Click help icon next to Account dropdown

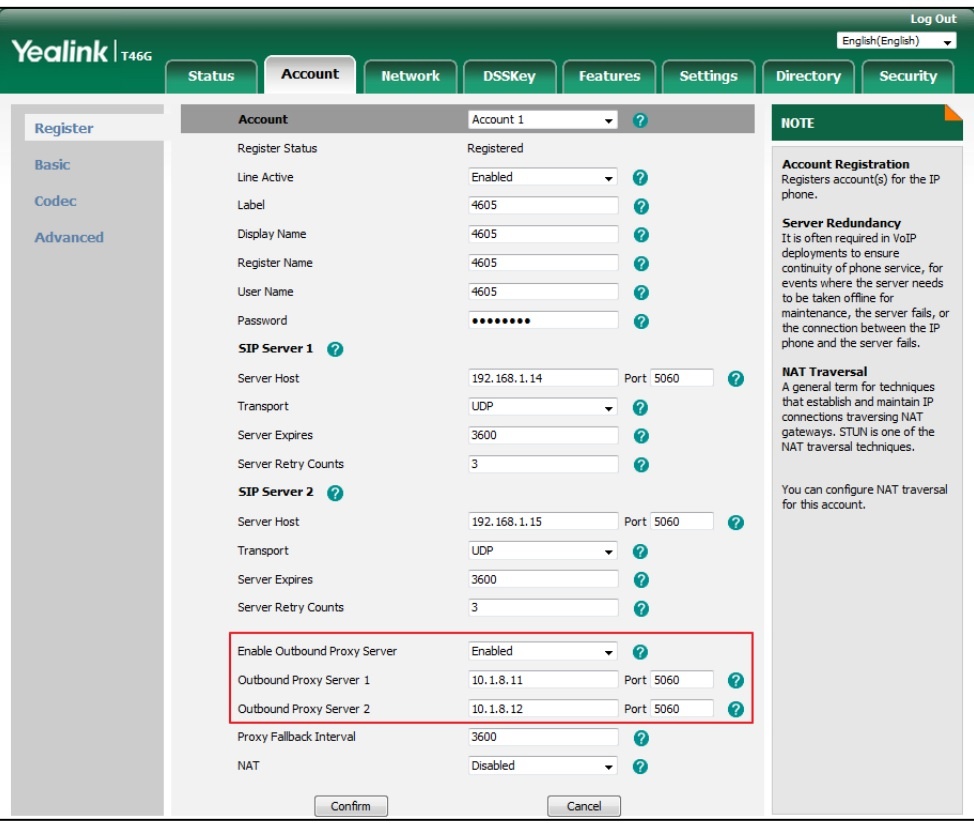pyautogui.click(x=640, y=120)
